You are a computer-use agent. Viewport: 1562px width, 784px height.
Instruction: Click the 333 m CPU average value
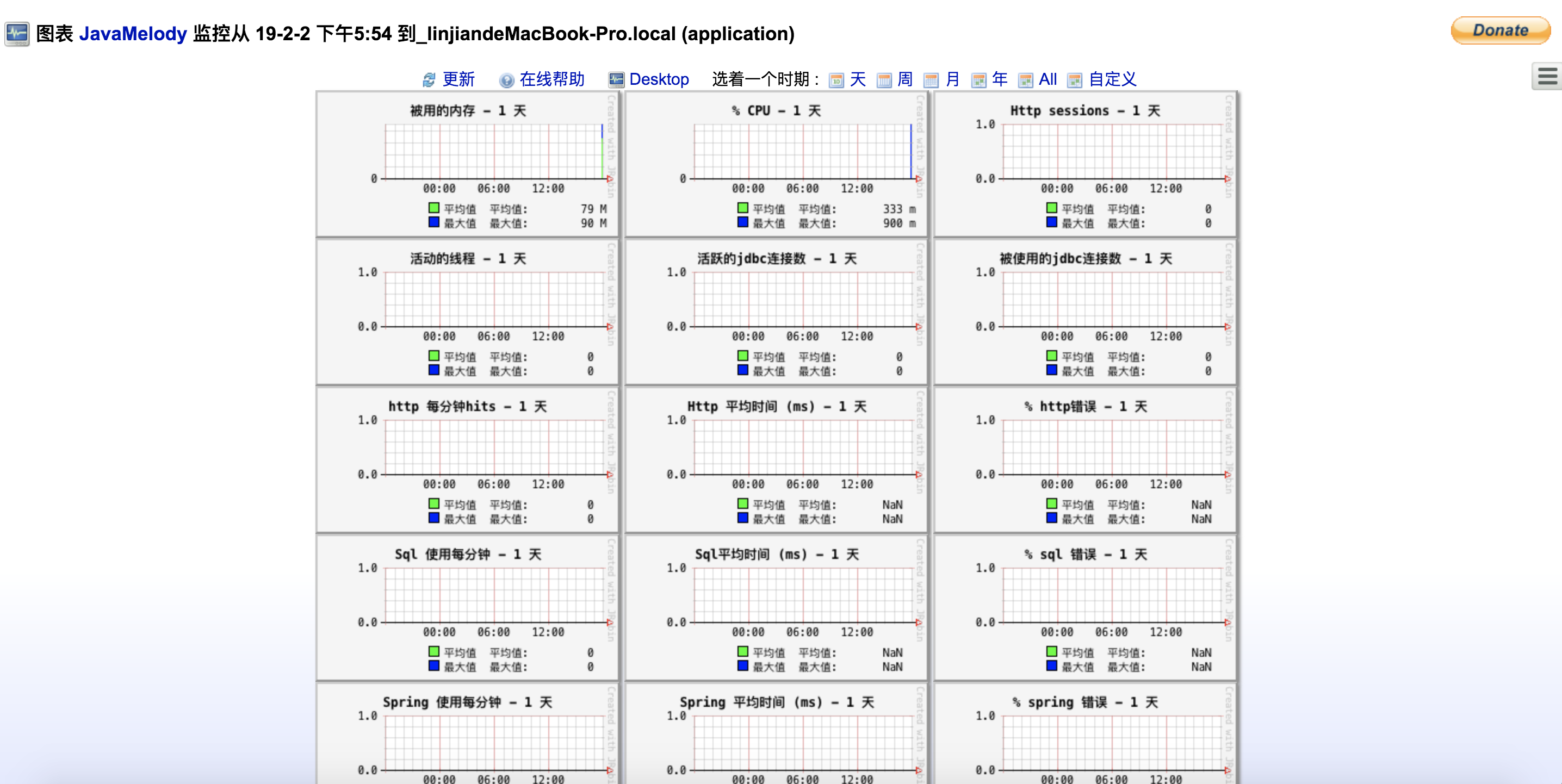899,209
